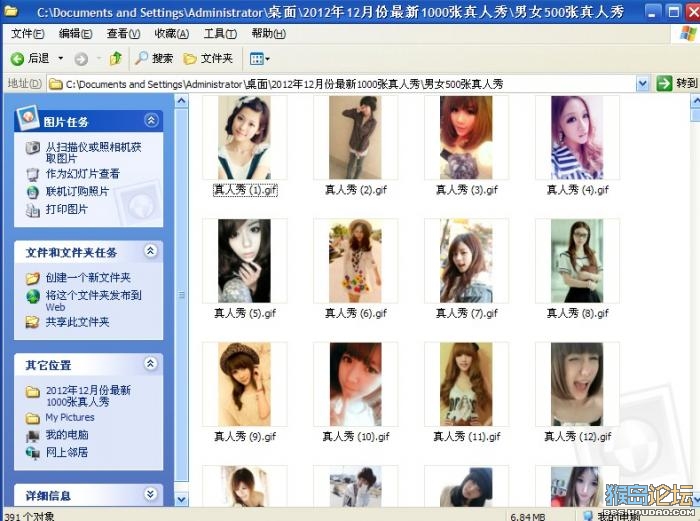The height and width of the screenshot is (521, 700).
Task: Click 打印图片 link
Action: [67, 209]
